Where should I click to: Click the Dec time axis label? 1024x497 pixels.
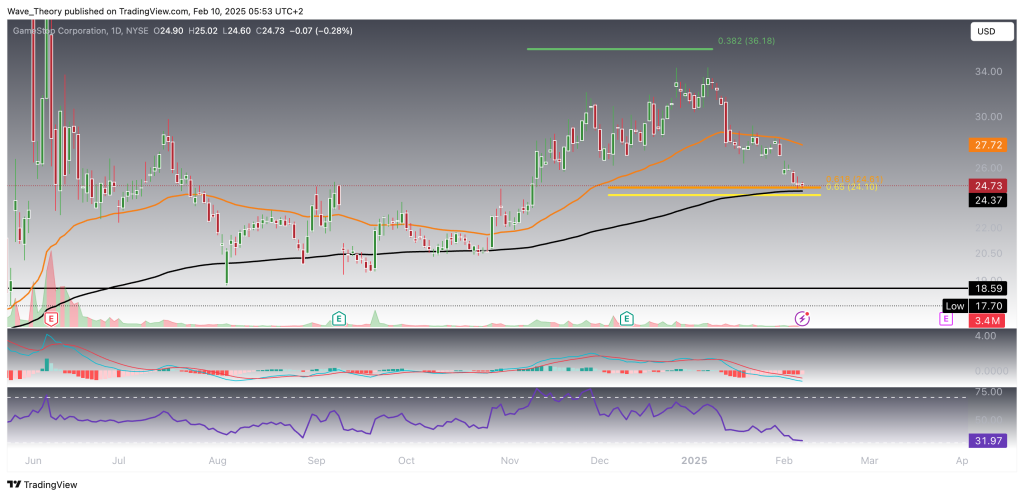600,460
